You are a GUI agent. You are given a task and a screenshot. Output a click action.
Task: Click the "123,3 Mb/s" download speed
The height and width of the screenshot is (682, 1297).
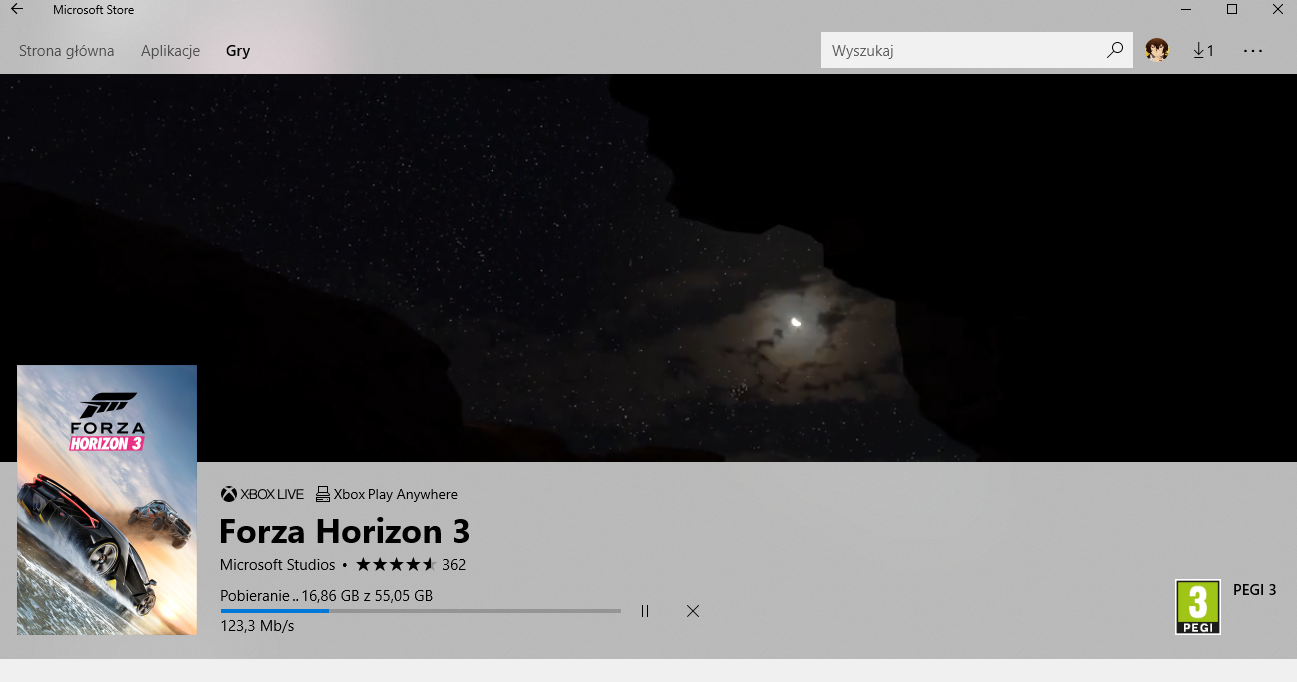click(x=258, y=626)
